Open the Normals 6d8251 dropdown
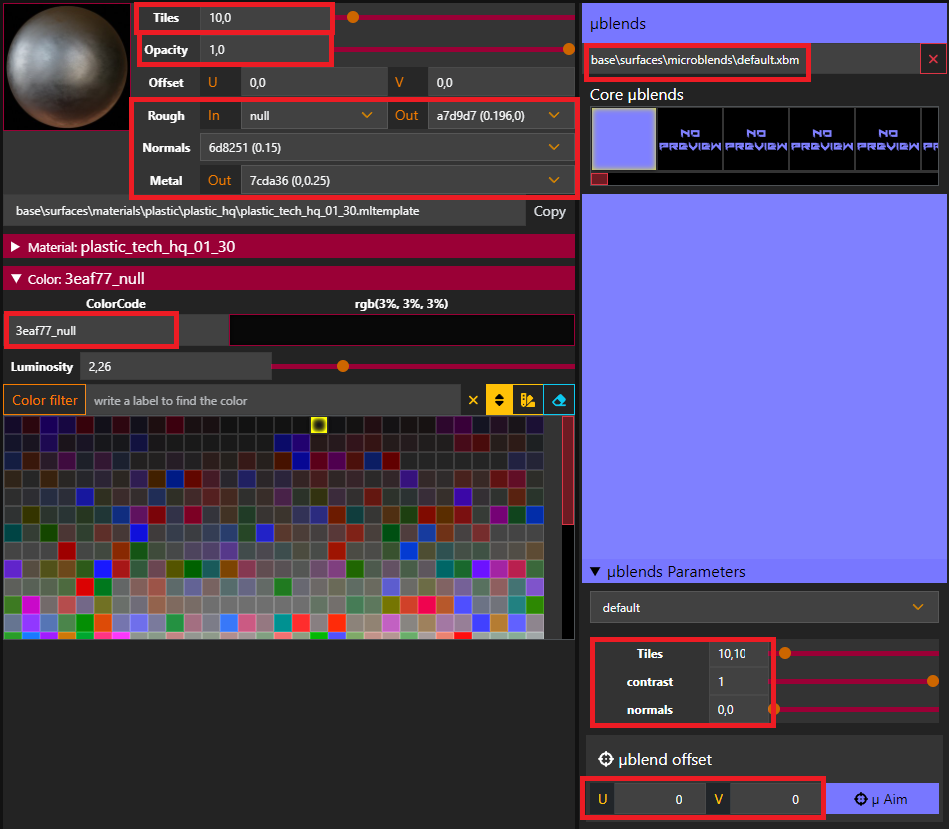Viewport: 949px width, 829px height. (386, 148)
